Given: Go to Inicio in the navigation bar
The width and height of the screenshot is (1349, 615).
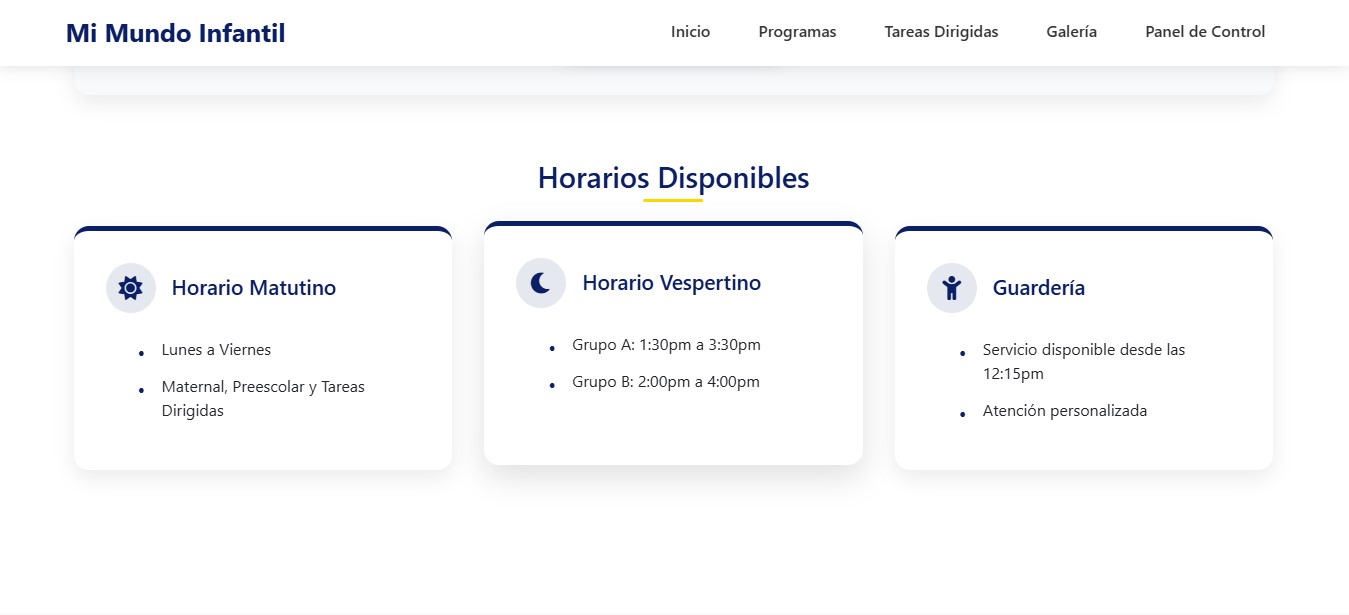Looking at the screenshot, I should pyautogui.click(x=690, y=32).
